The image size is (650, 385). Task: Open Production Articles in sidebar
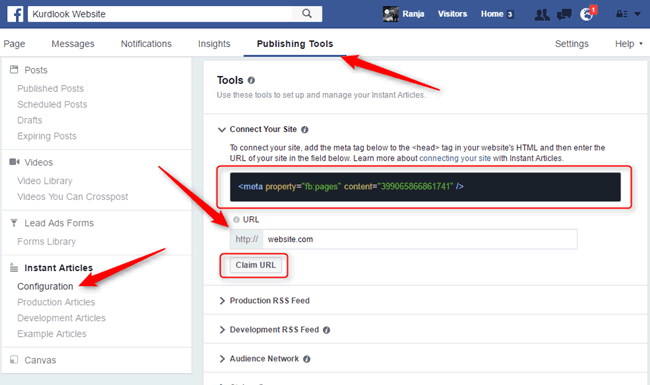56,303
